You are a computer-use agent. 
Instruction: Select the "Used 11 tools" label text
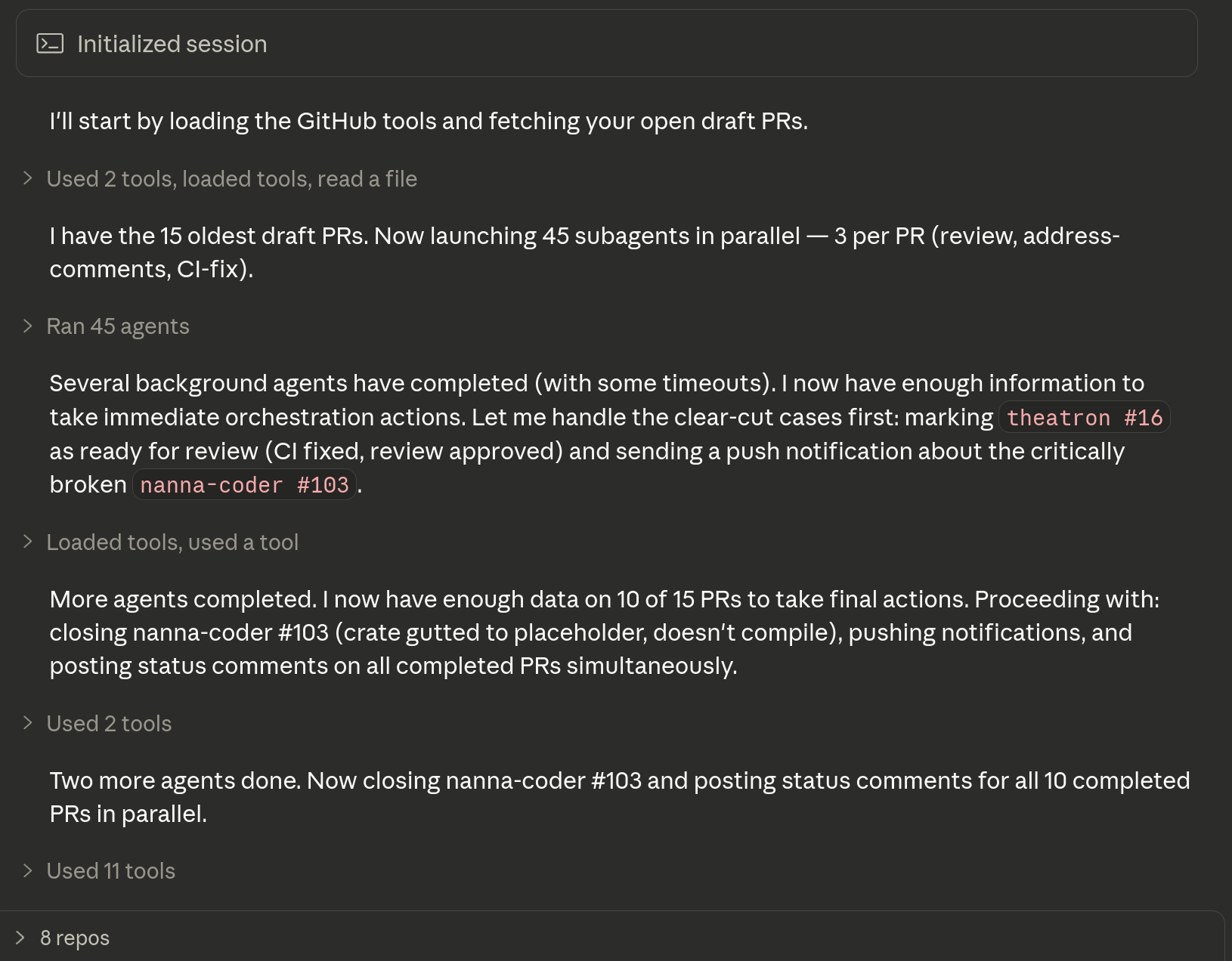tap(111, 870)
